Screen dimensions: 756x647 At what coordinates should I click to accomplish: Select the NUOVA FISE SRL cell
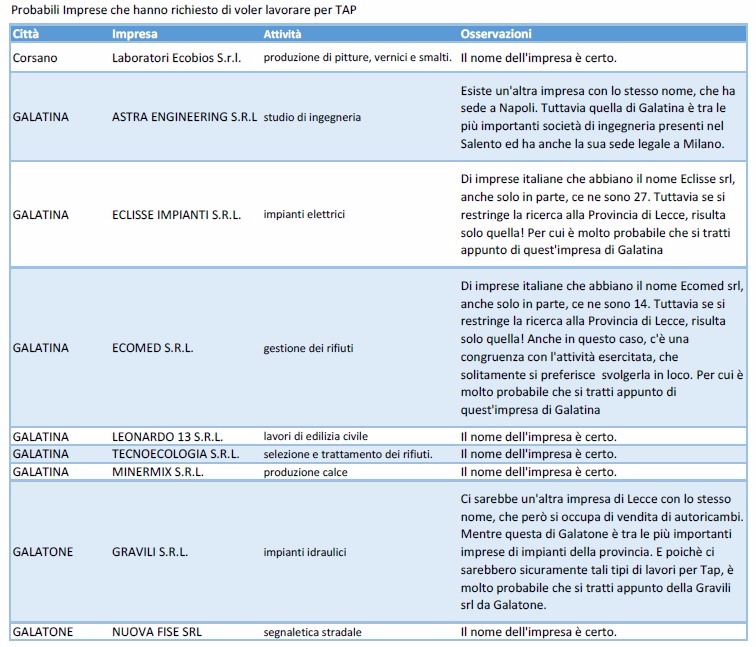[x=157, y=632]
